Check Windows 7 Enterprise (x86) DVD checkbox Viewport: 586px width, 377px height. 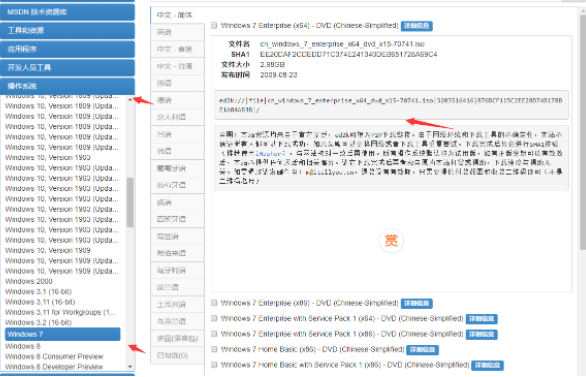pos(214,303)
